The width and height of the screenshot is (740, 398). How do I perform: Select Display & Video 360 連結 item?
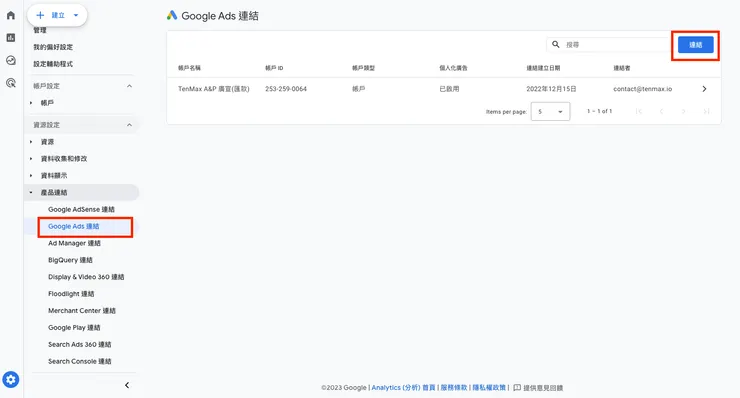click(x=86, y=277)
